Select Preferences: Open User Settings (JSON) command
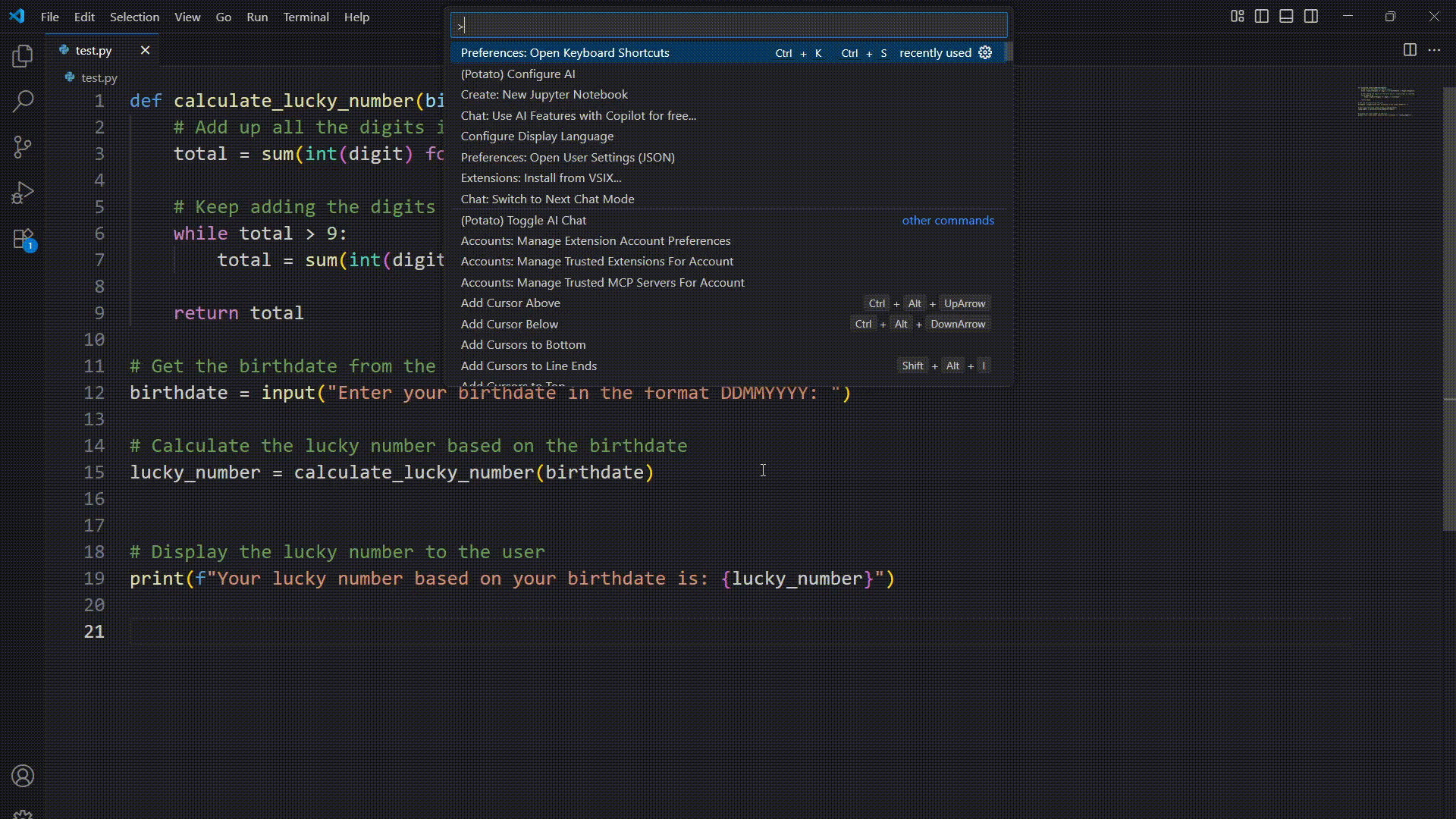 click(567, 157)
